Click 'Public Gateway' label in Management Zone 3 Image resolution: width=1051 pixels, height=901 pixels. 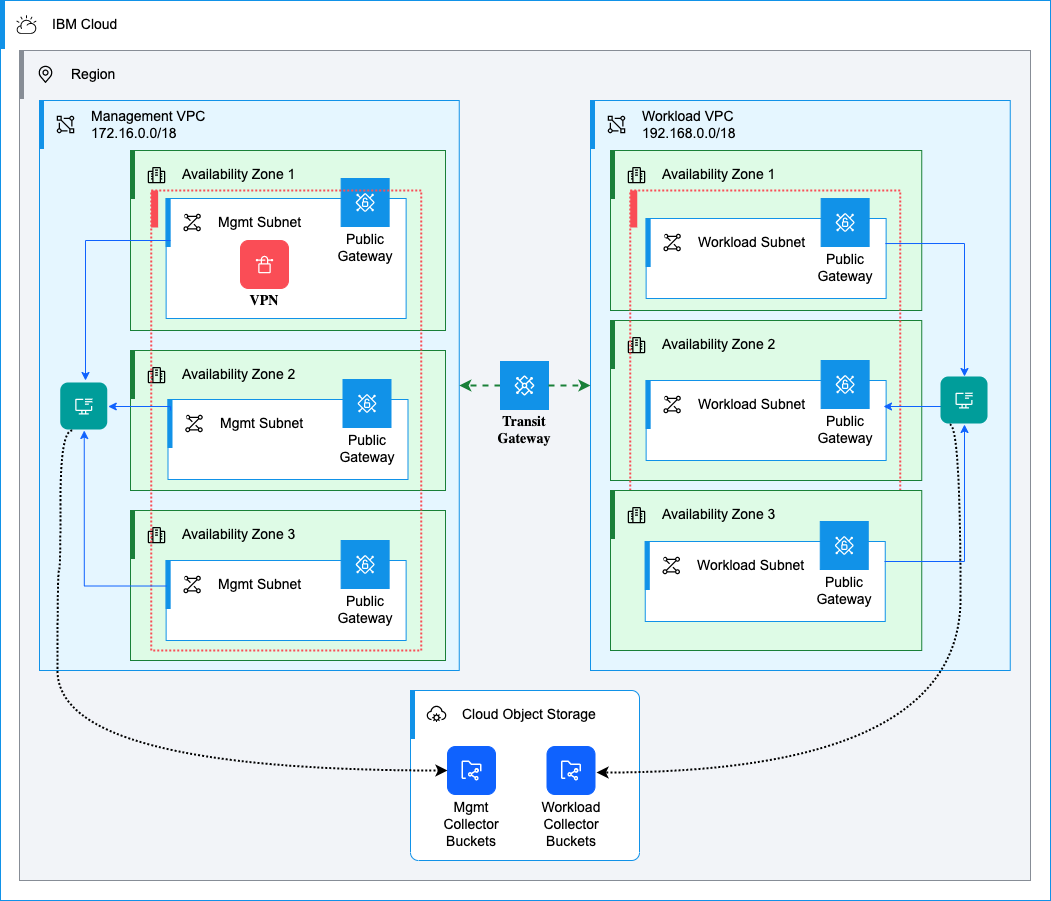click(x=365, y=610)
